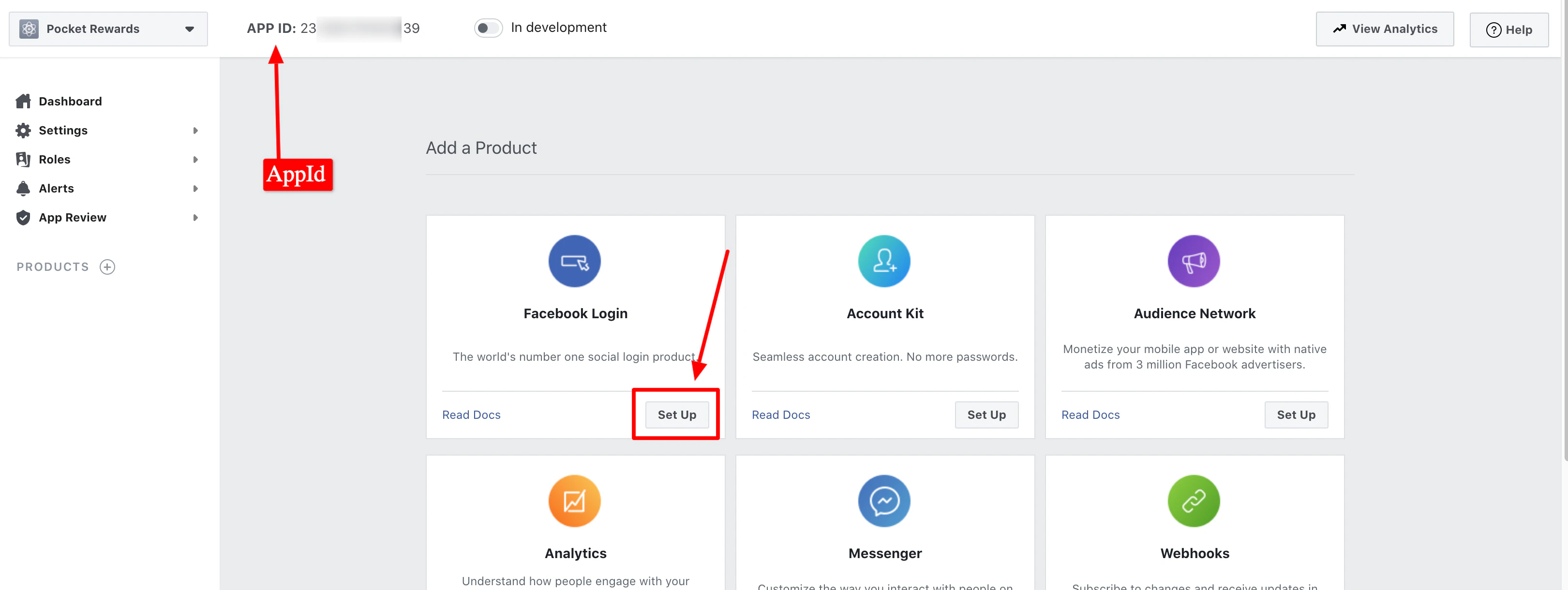This screenshot has height=590, width=1568.
Task: Set Up Facebook Login
Action: (677, 415)
